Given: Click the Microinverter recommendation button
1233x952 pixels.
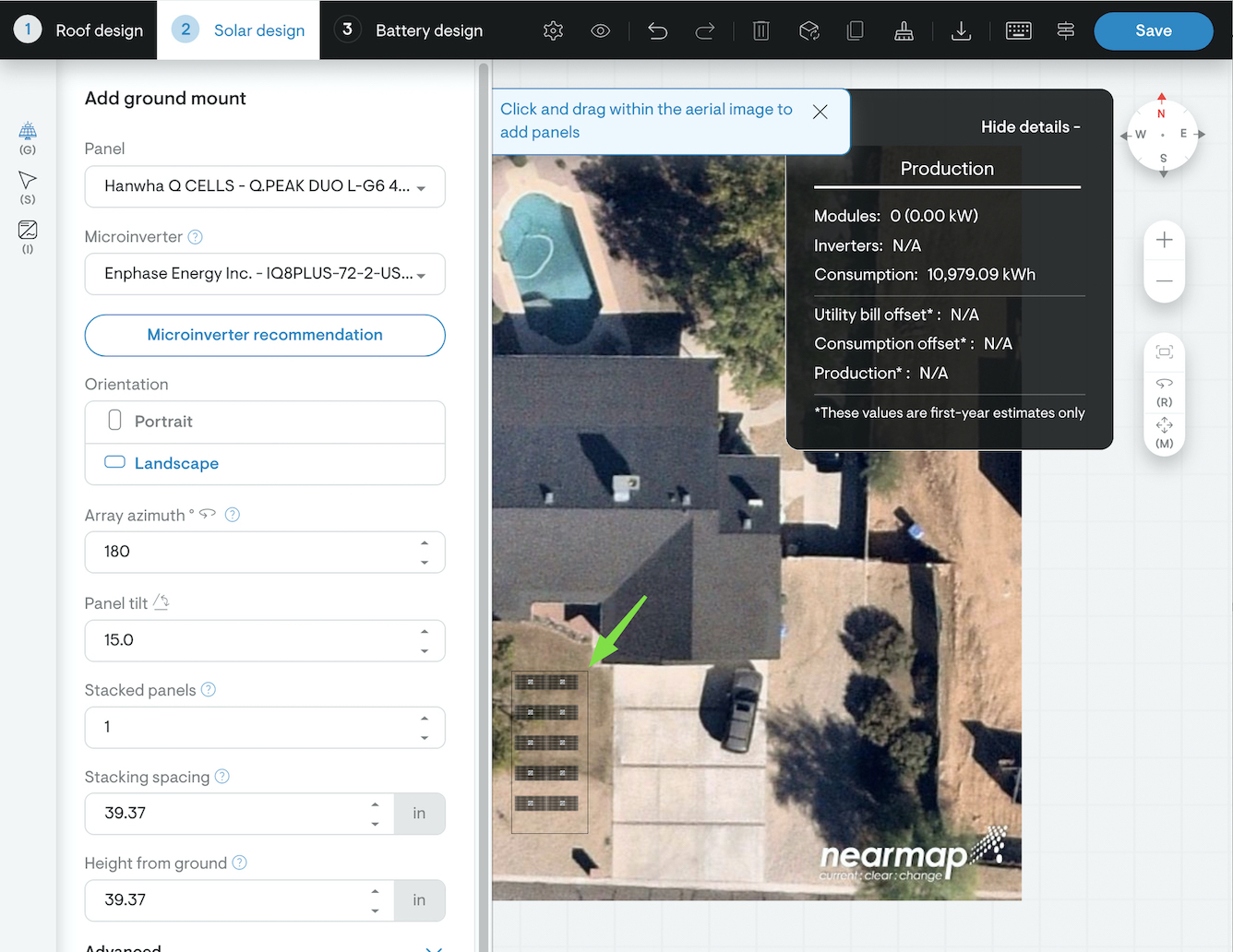Looking at the screenshot, I should tap(265, 335).
